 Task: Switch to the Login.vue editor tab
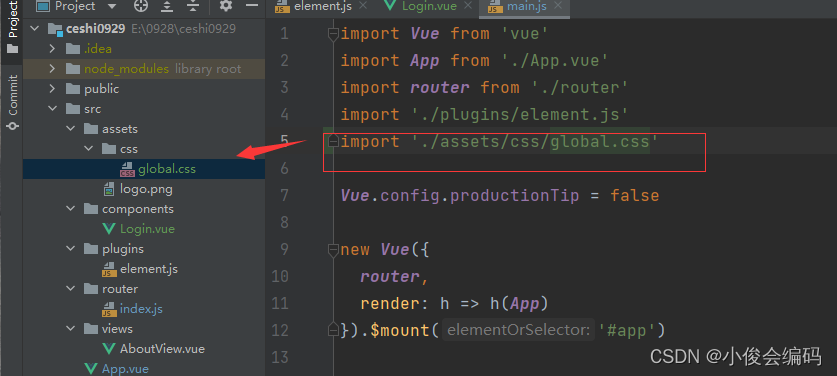click(x=430, y=6)
